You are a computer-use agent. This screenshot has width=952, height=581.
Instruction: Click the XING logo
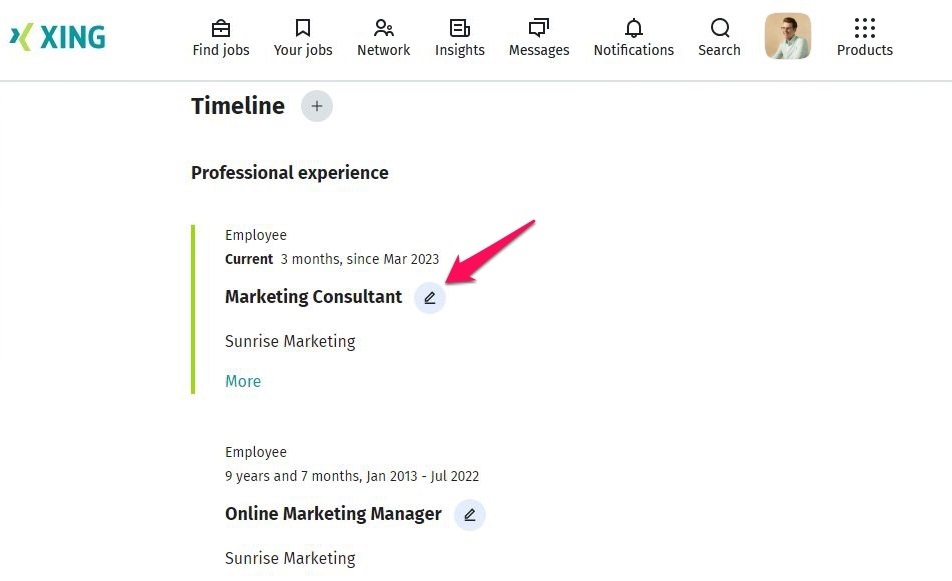[57, 37]
